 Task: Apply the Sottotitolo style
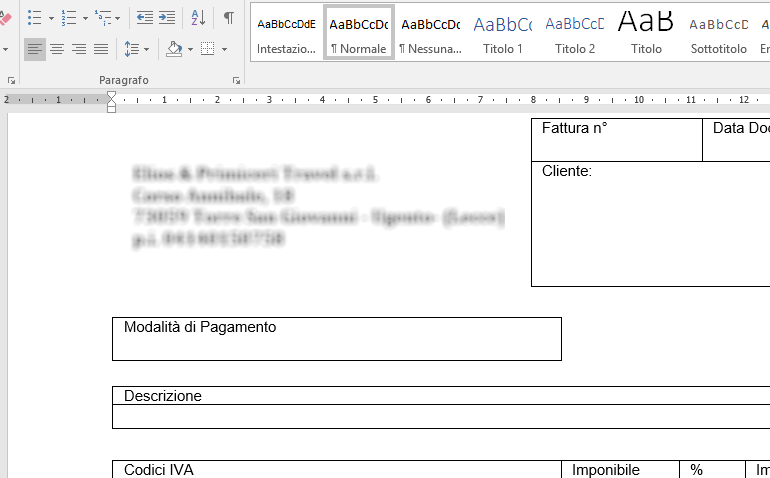click(719, 32)
